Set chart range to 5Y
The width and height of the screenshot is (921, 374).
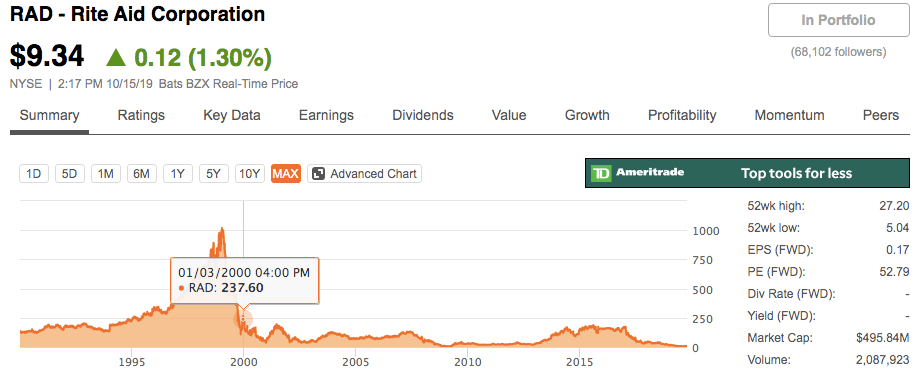pos(214,174)
